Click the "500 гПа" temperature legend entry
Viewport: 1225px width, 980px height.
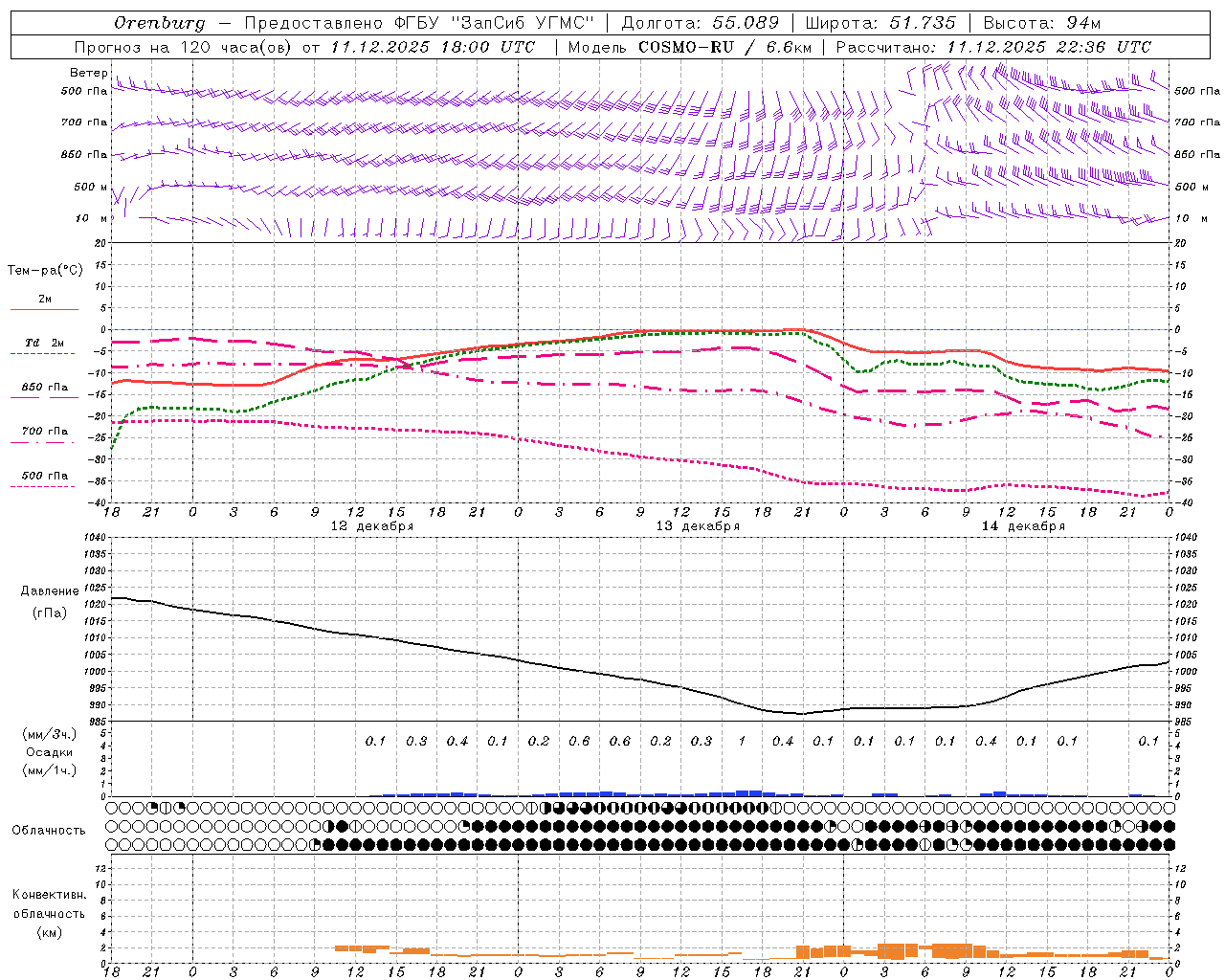click(45, 476)
